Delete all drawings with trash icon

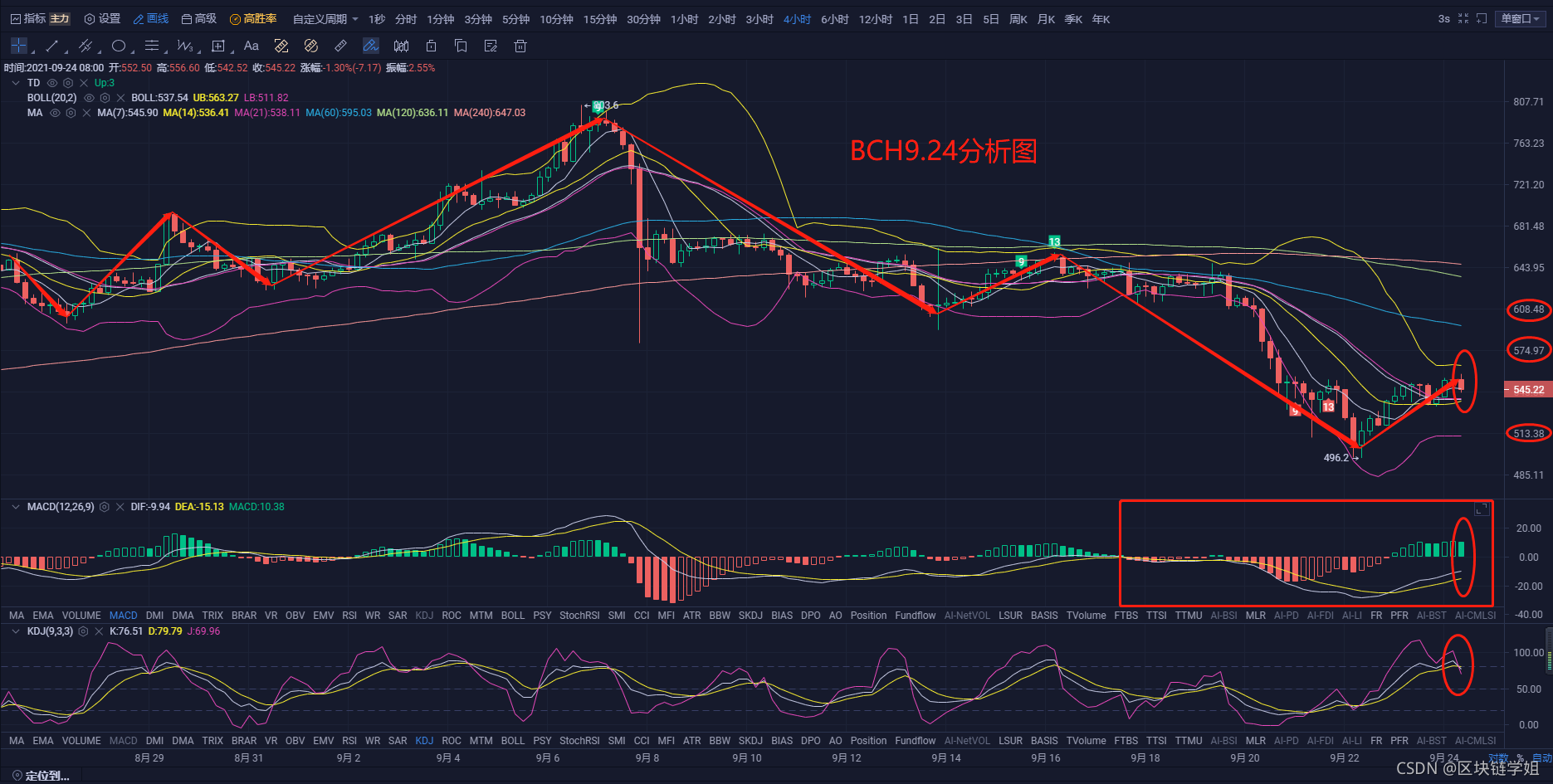520,46
